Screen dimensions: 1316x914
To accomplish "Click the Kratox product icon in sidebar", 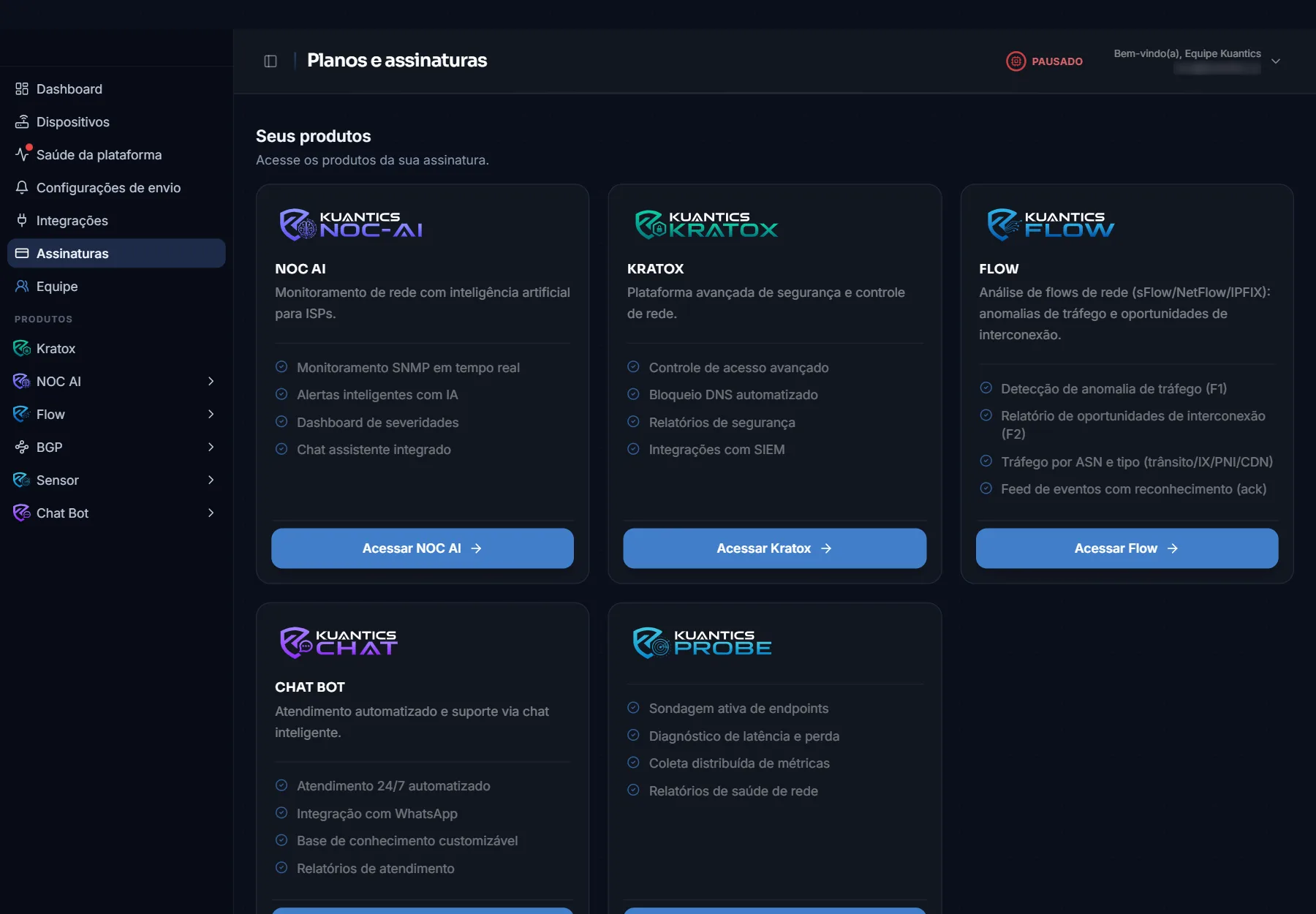I will 22,348.
